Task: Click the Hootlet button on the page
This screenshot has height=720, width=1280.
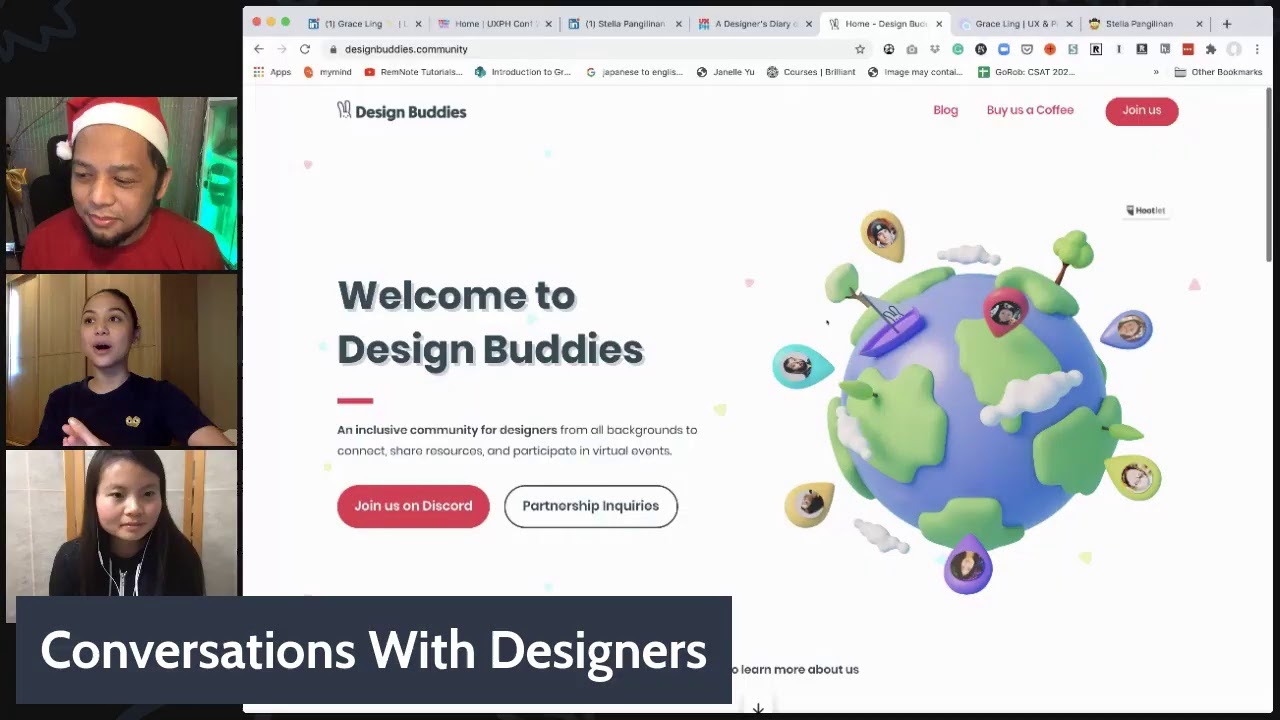Action: coord(1146,210)
